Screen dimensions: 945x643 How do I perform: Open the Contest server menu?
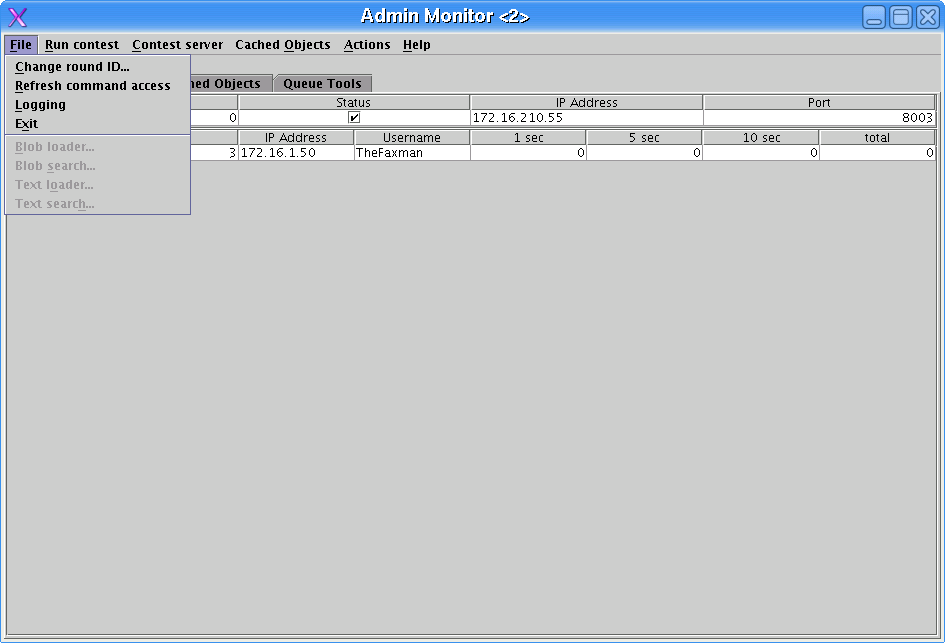pos(177,45)
